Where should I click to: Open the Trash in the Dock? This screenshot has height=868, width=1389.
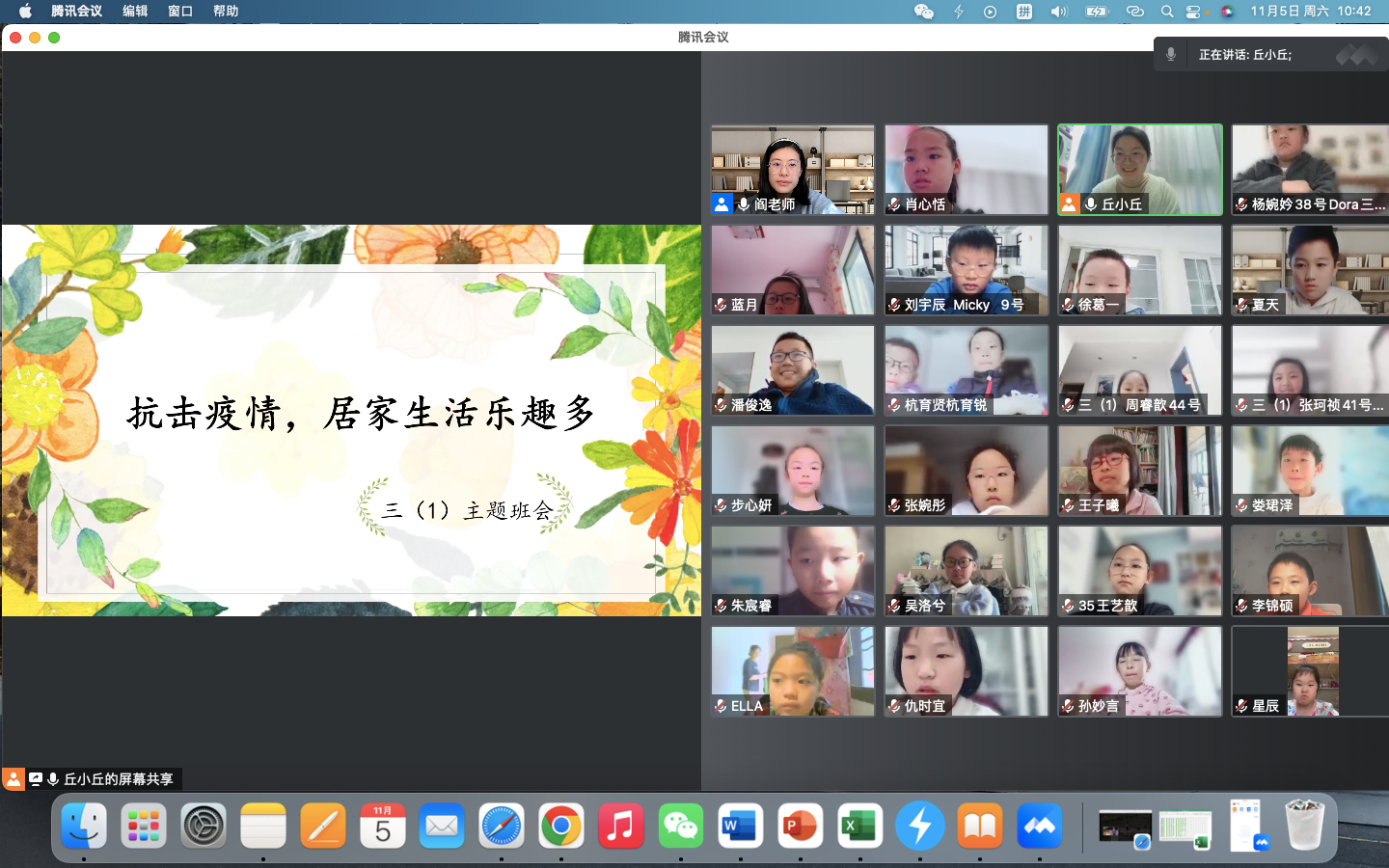coord(1305,826)
